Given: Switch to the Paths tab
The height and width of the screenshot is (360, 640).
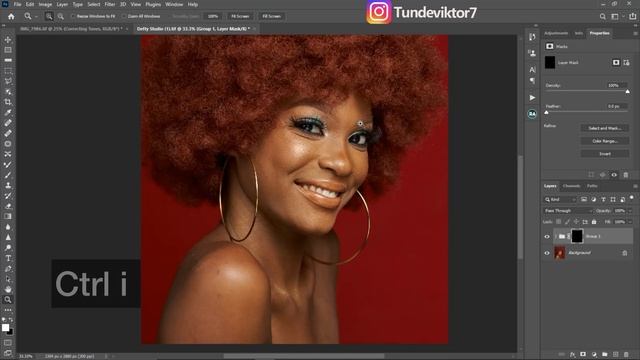Looking at the screenshot, I should pos(592,186).
